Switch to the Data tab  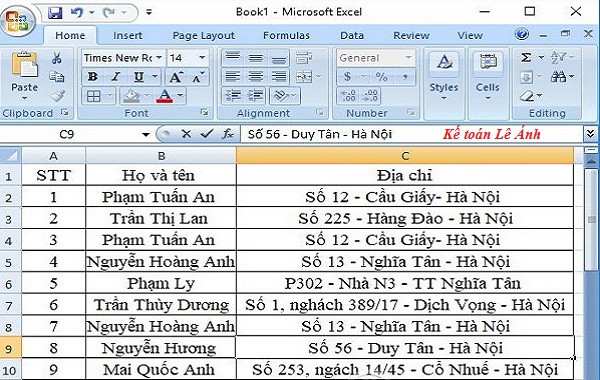(352, 36)
